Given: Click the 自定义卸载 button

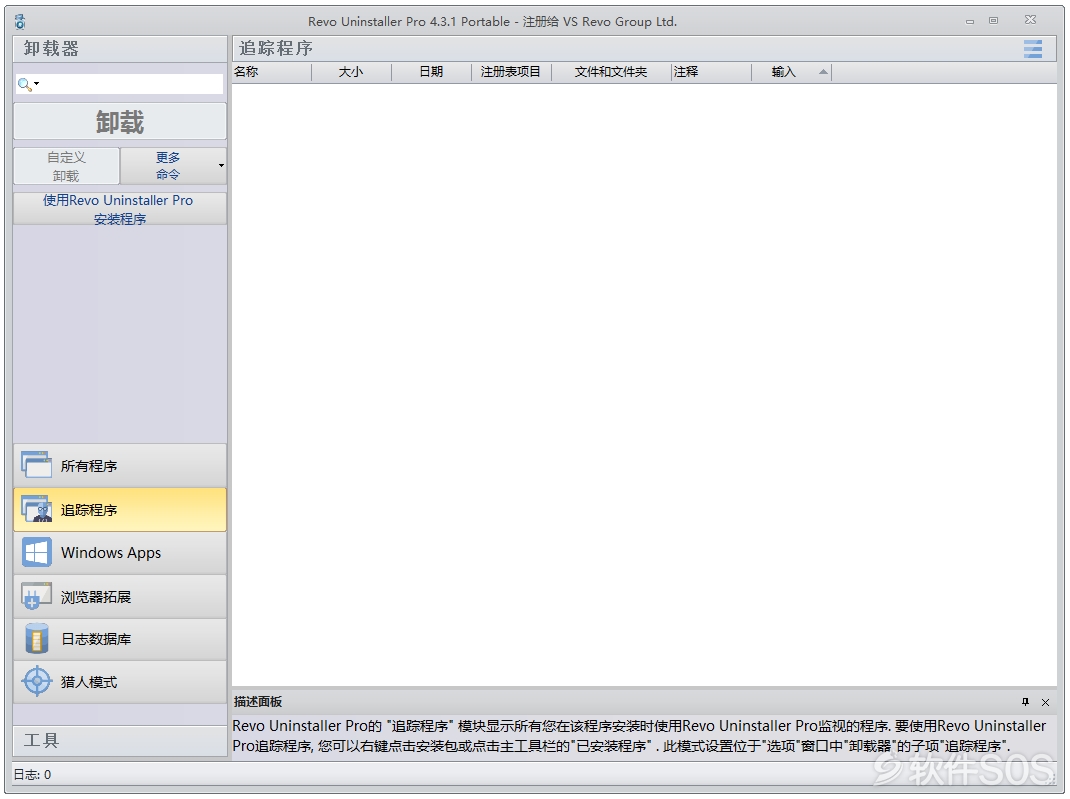Looking at the screenshot, I should point(66,166).
